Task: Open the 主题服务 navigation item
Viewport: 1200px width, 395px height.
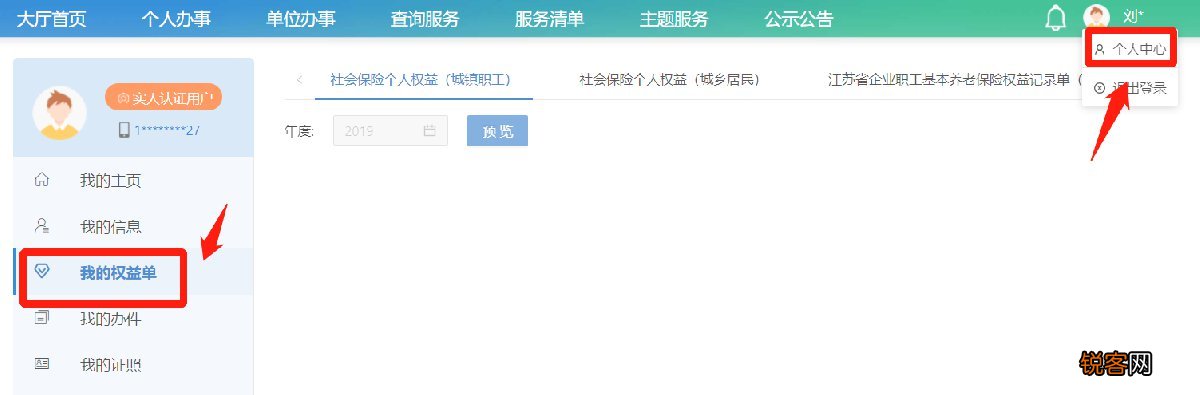Action: pyautogui.click(x=674, y=19)
